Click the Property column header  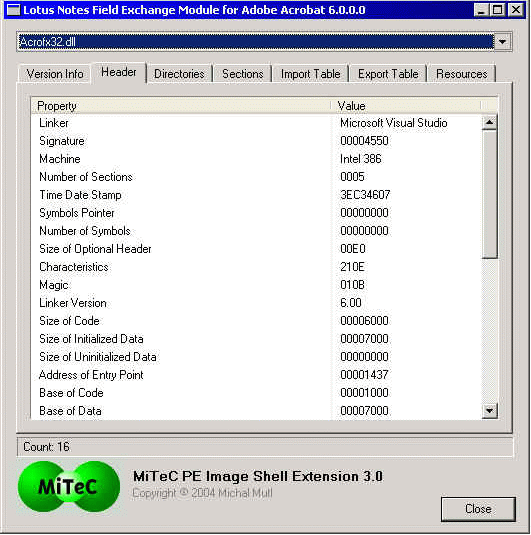181,106
